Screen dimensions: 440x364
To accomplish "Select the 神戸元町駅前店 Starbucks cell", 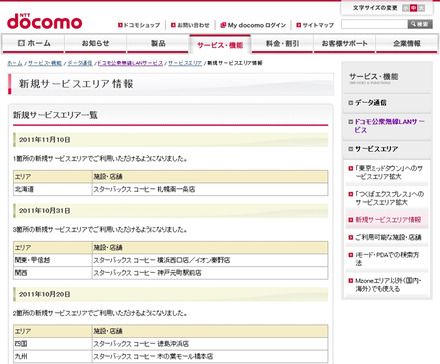I will point(210,273).
